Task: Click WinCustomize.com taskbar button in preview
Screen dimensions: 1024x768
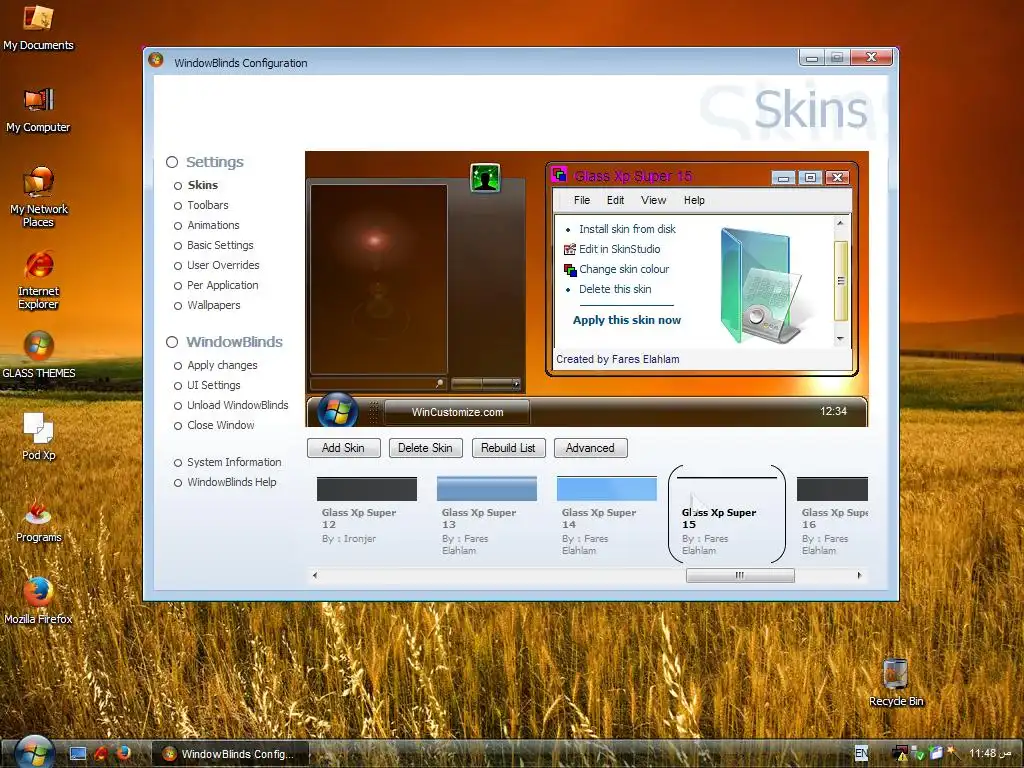Action: [457, 412]
